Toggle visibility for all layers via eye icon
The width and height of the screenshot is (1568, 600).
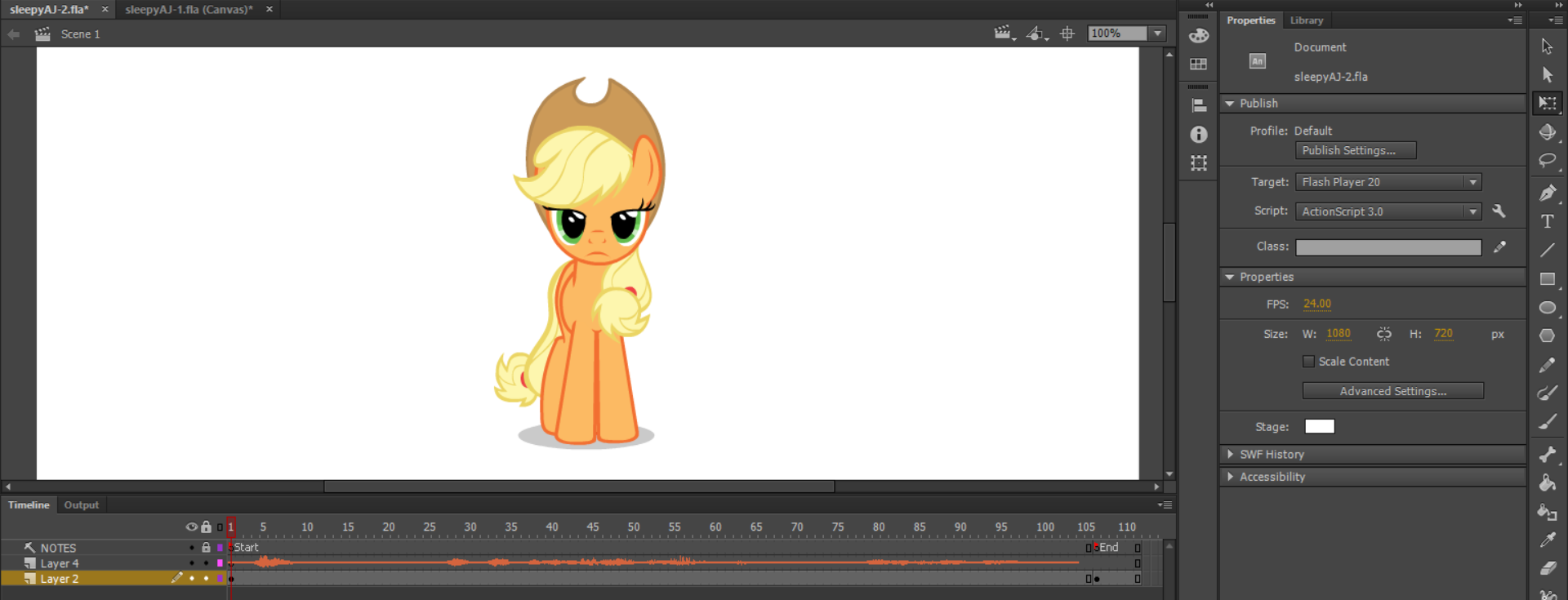click(x=191, y=527)
